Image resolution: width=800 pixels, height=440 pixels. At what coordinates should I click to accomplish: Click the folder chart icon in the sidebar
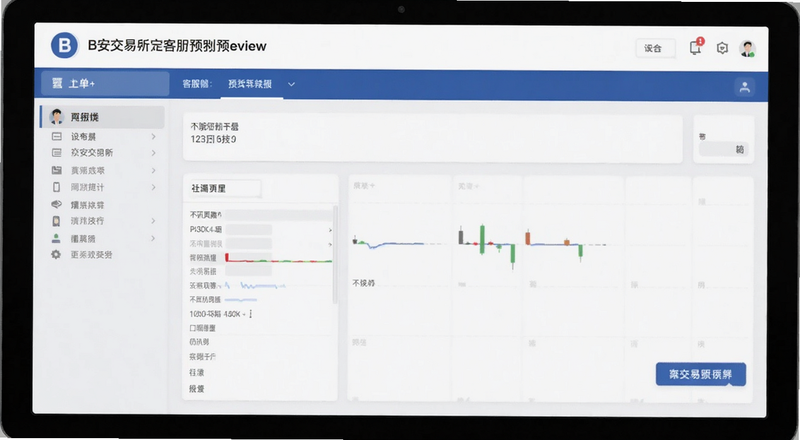coord(57,170)
